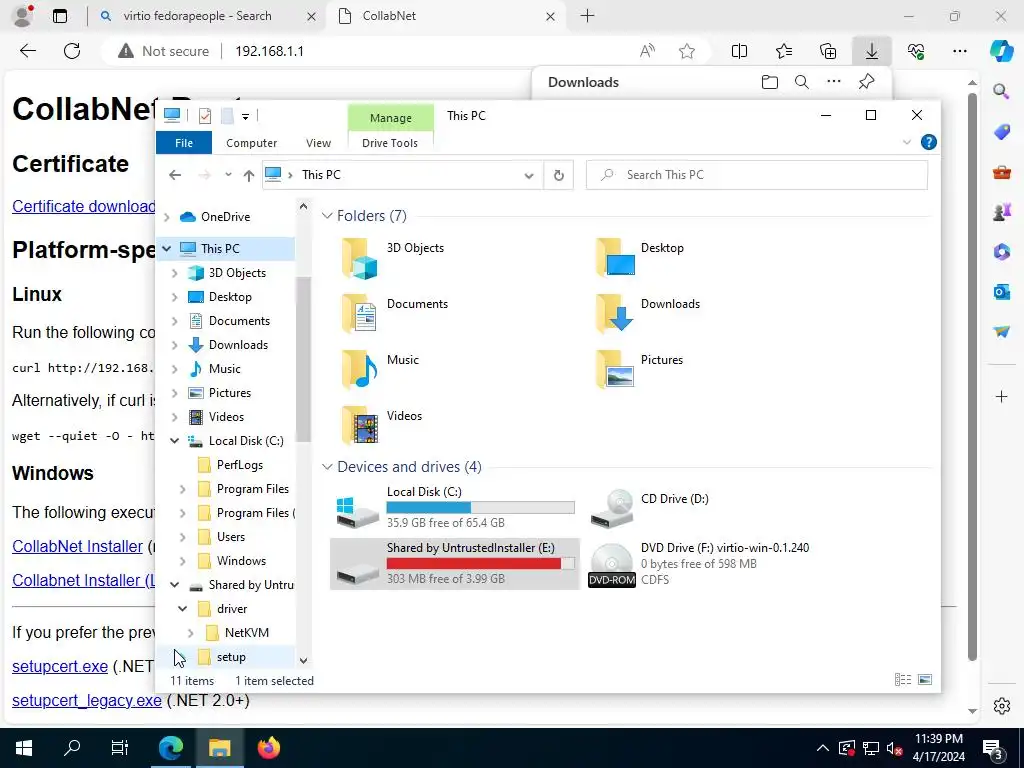Switch to the Computer ribbon tab
Image resolution: width=1024 pixels, height=768 pixels.
coord(251,143)
